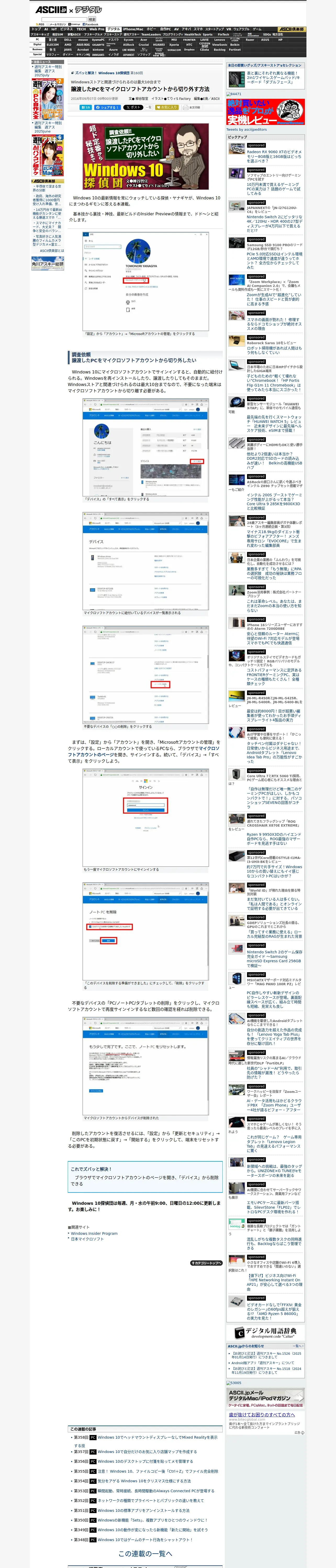Click the デジタル用語辞典 banner
The image size is (336, 1568).
point(265,1333)
